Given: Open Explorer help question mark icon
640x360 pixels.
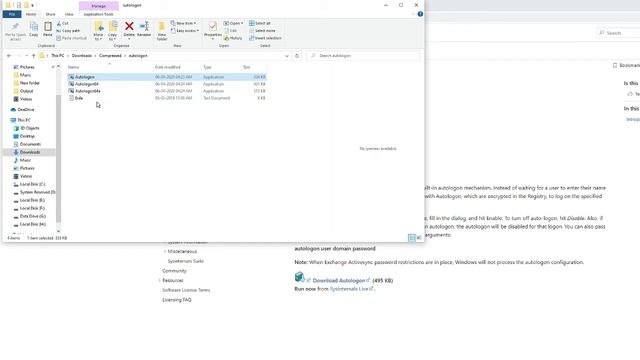Looking at the screenshot, I should [420, 14].
